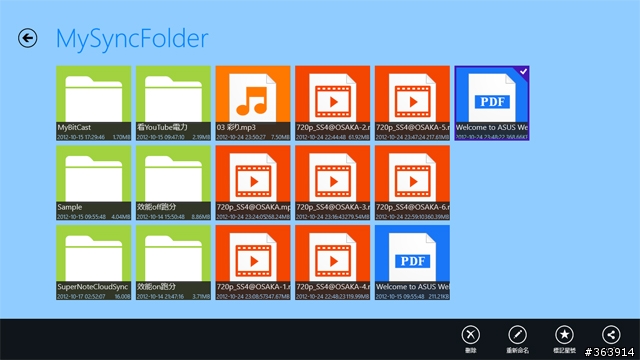The height and width of the screenshot is (360, 640).
Task: Share the selected file via the share icon
Action: pyautogui.click(x=611, y=335)
